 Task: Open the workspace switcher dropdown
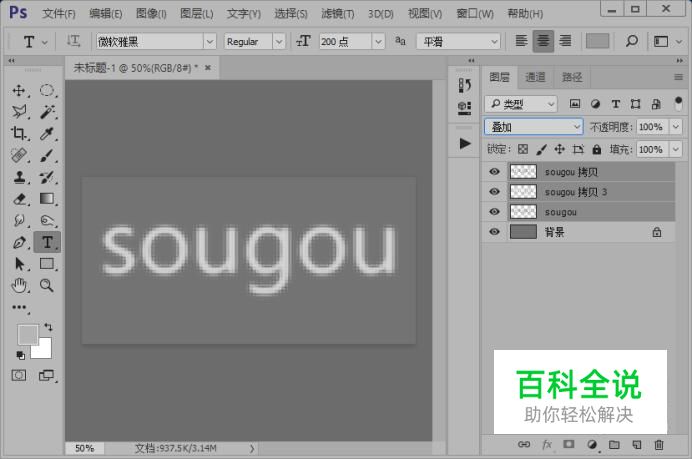tap(666, 41)
